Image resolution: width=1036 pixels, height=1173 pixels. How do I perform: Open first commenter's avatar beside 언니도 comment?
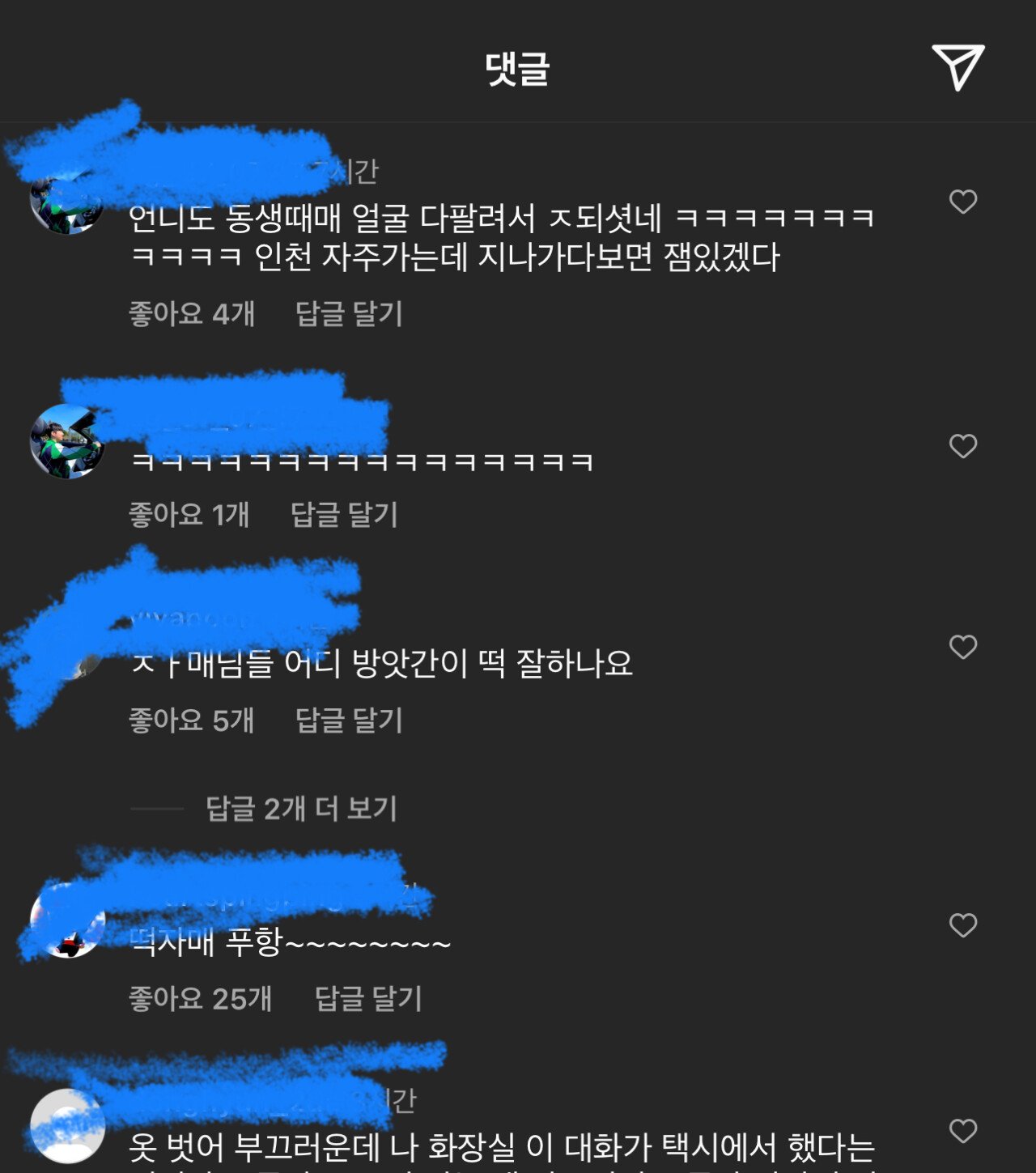tap(67, 198)
